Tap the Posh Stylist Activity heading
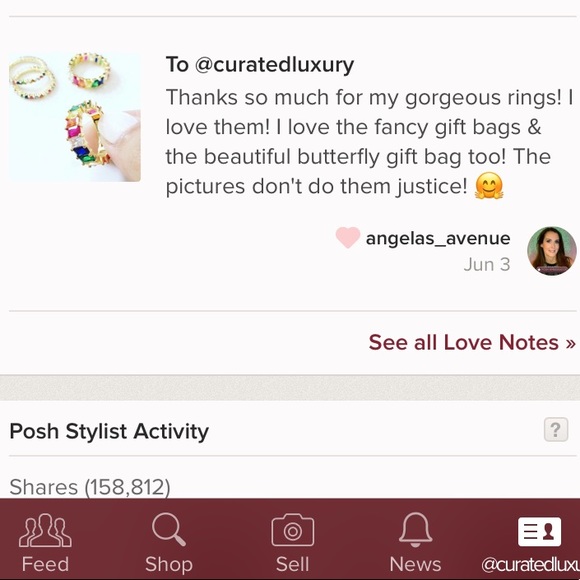 [109, 431]
